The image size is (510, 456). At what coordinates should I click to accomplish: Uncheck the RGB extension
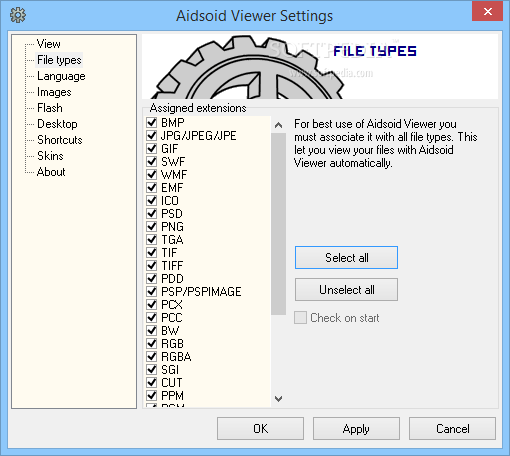click(152, 343)
